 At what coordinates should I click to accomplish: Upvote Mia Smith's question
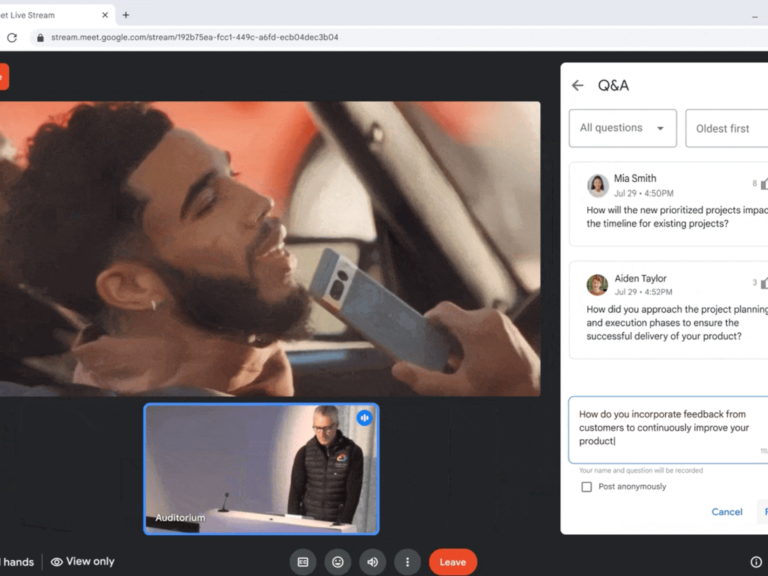[x=763, y=184]
